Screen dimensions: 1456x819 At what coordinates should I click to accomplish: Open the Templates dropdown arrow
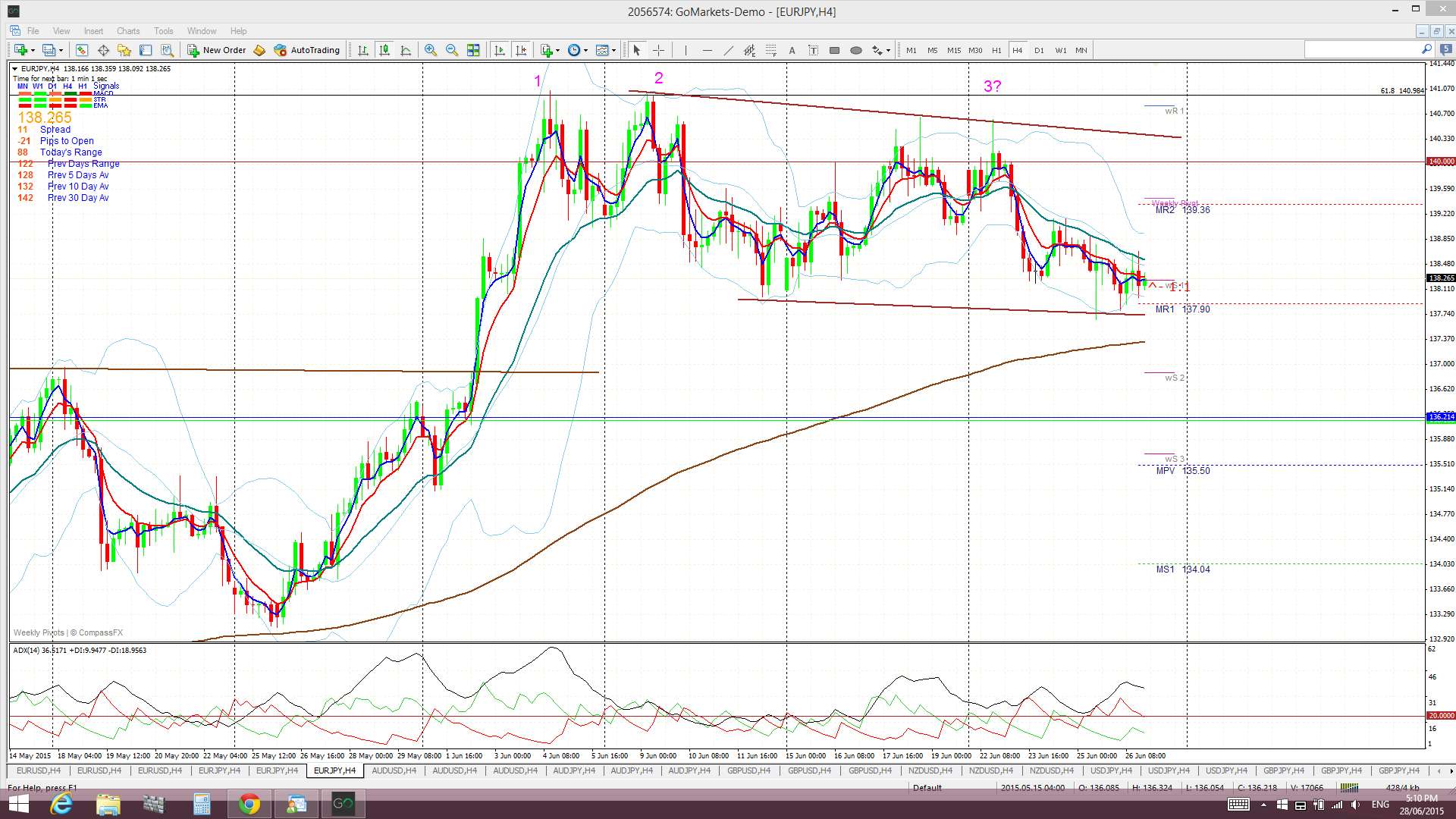point(613,51)
